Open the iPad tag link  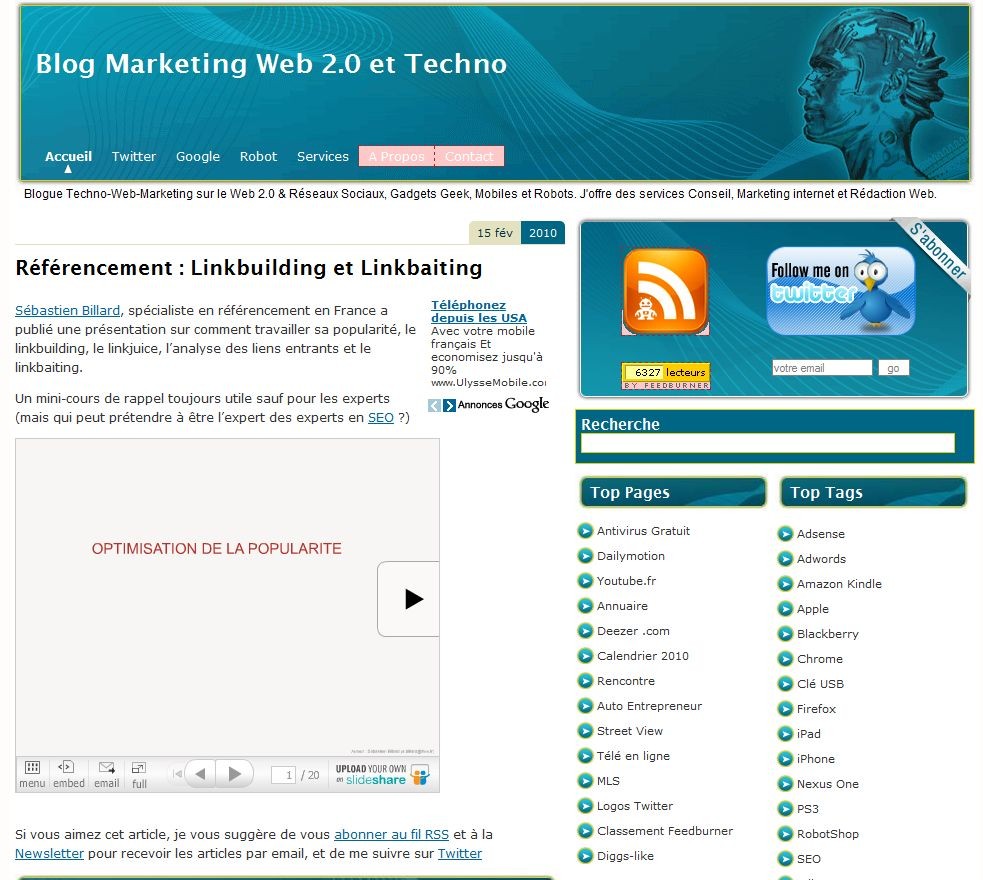[808, 734]
